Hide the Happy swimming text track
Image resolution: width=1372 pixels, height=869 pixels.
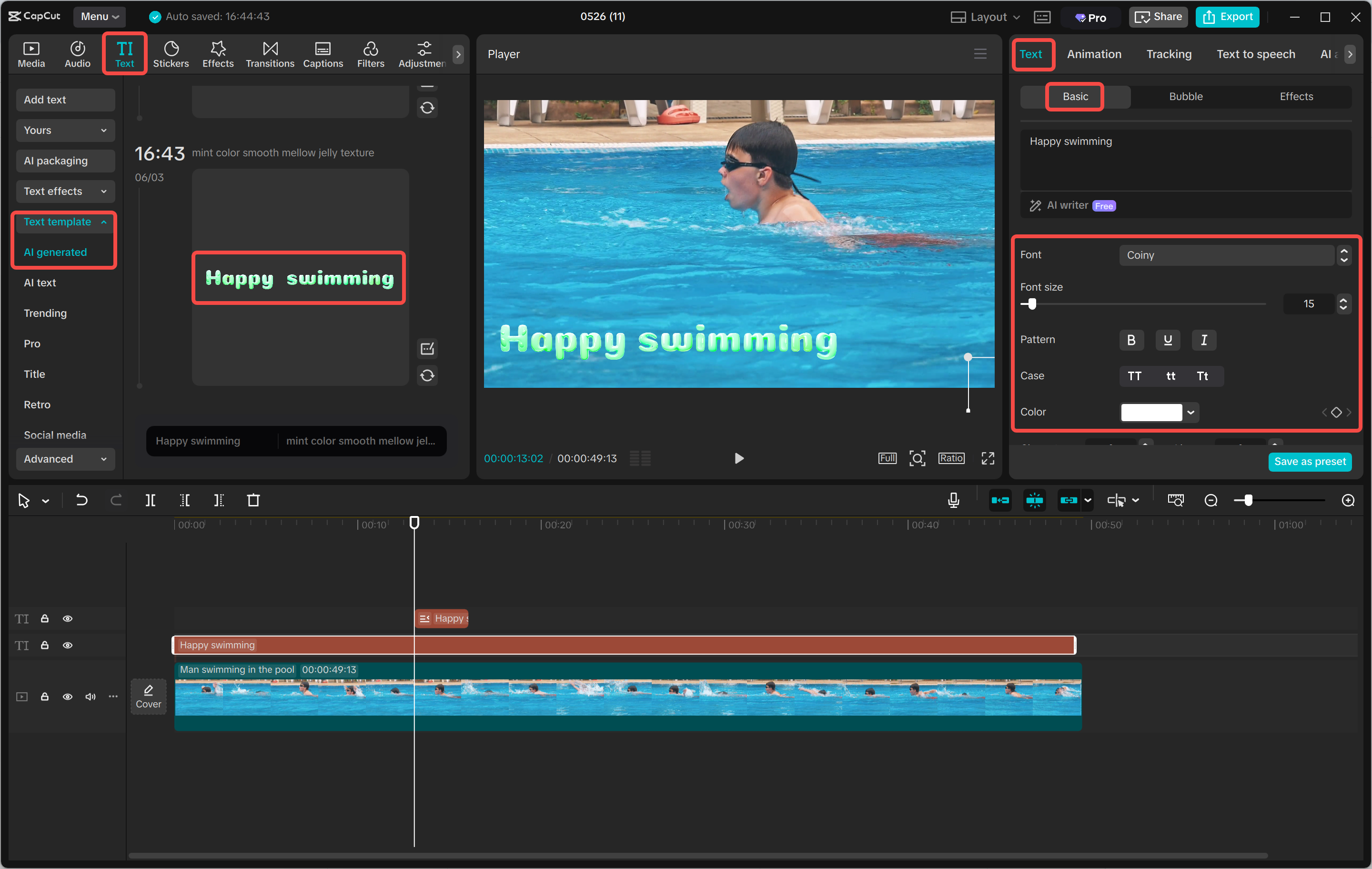tap(68, 645)
